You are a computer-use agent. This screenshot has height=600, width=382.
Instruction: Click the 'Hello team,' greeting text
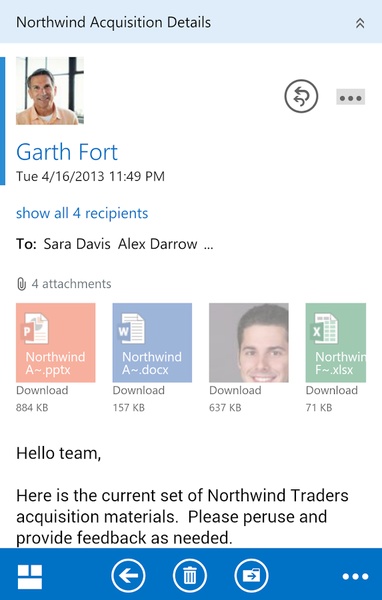click(x=58, y=453)
